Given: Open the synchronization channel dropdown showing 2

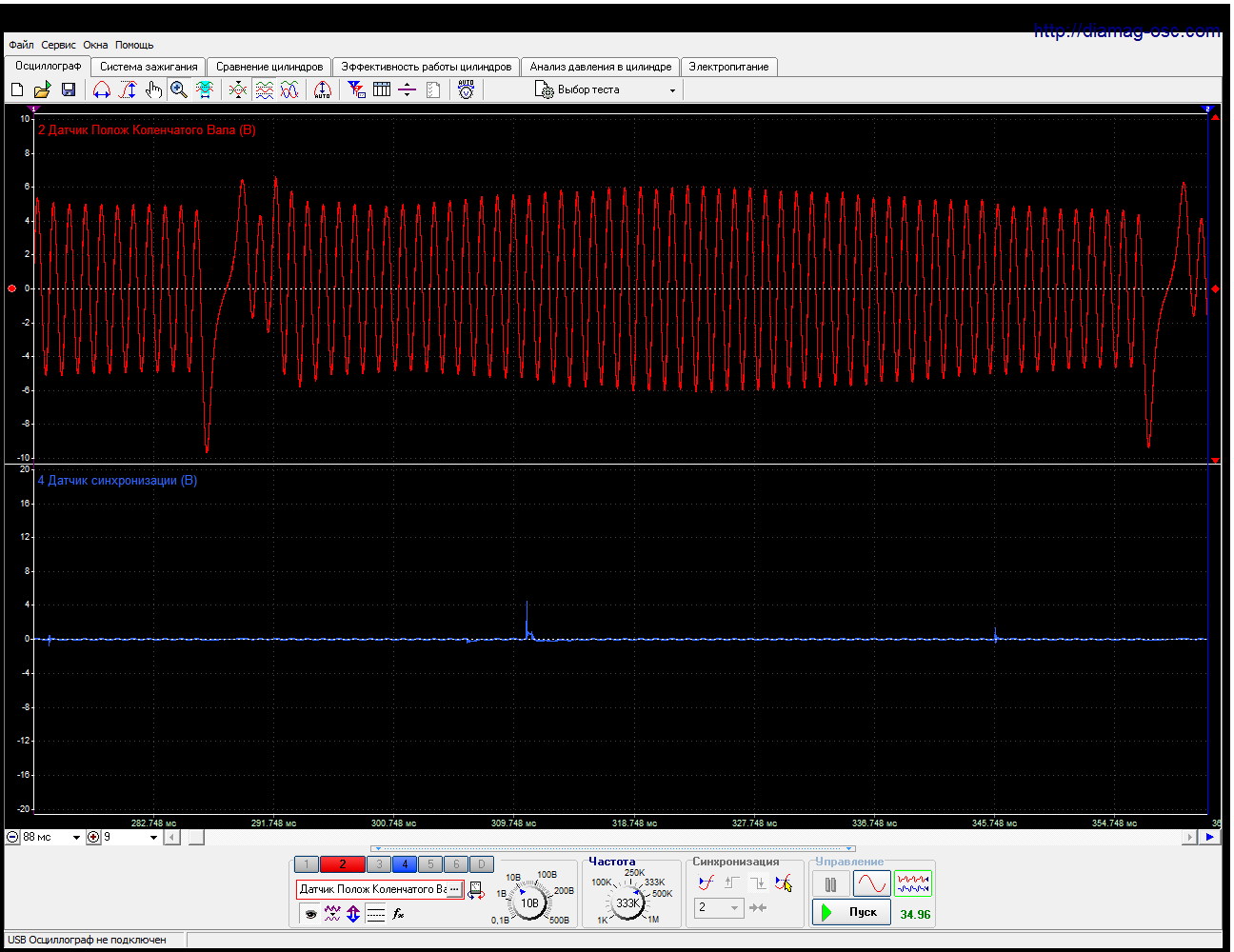Looking at the screenshot, I should [x=719, y=907].
